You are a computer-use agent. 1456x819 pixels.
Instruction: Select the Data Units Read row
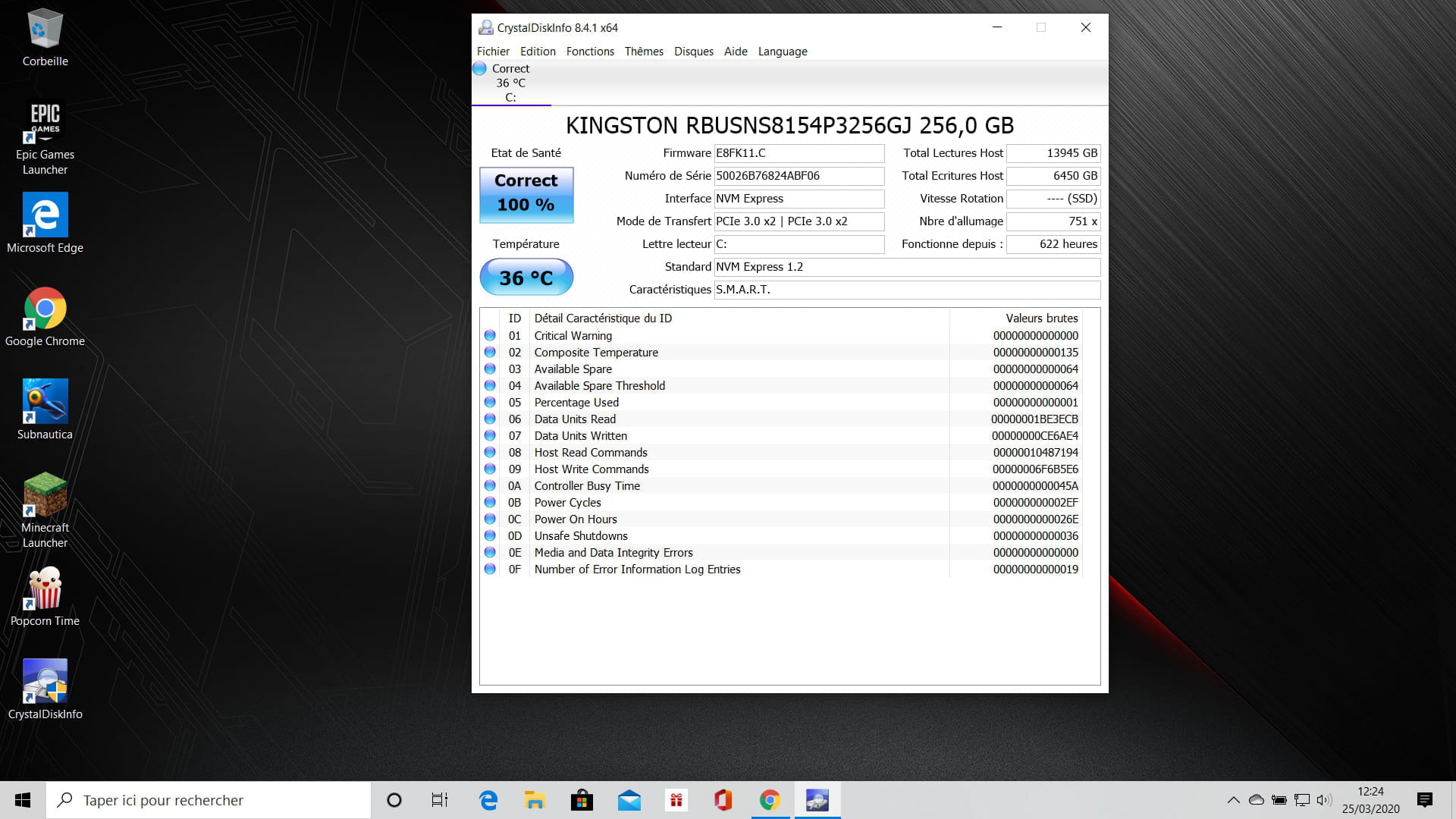[782, 419]
